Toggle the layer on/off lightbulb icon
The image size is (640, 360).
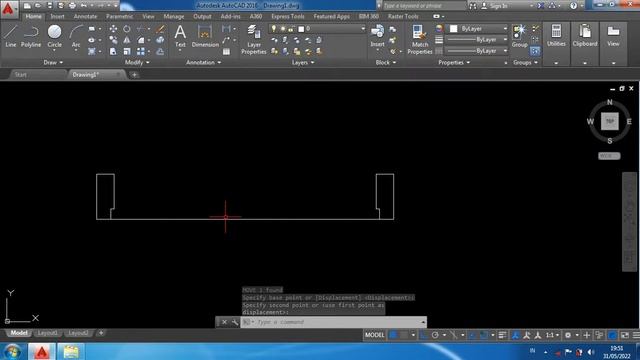pos(274,29)
